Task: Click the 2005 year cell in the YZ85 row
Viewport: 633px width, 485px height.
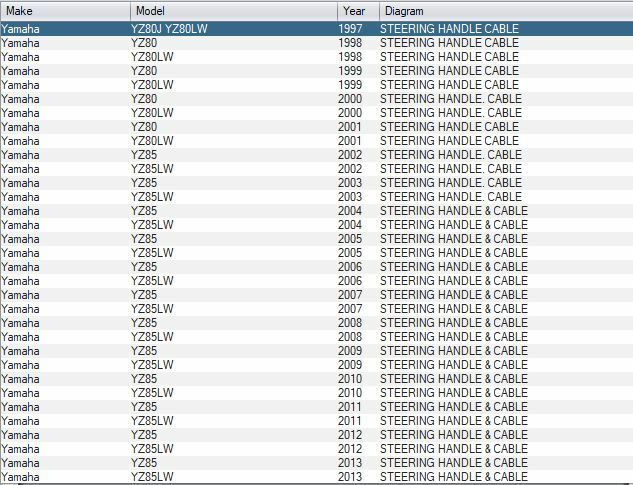Action: pyautogui.click(x=350, y=239)
